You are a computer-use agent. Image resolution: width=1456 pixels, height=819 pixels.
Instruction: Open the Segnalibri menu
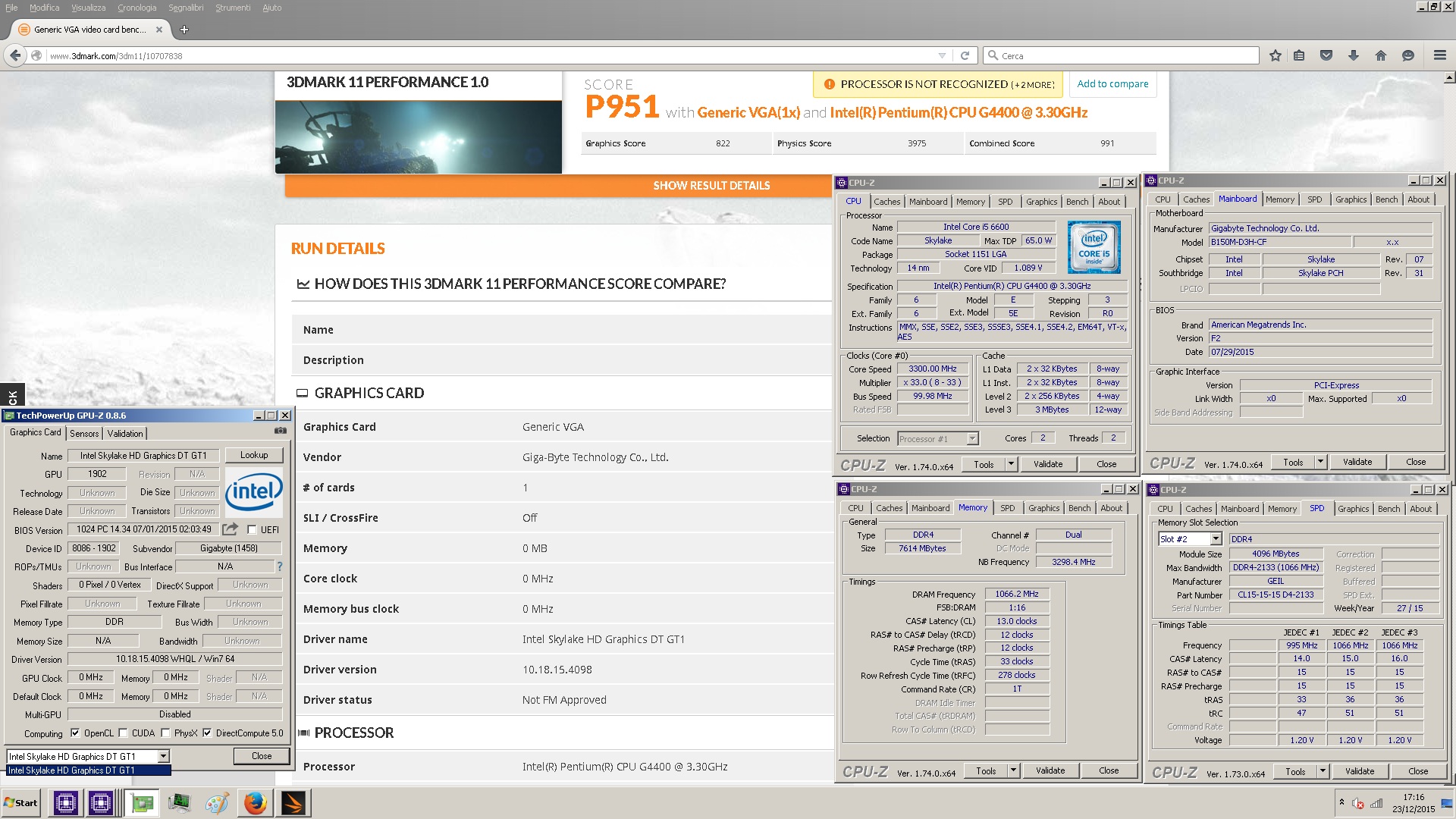pos(186,8)
